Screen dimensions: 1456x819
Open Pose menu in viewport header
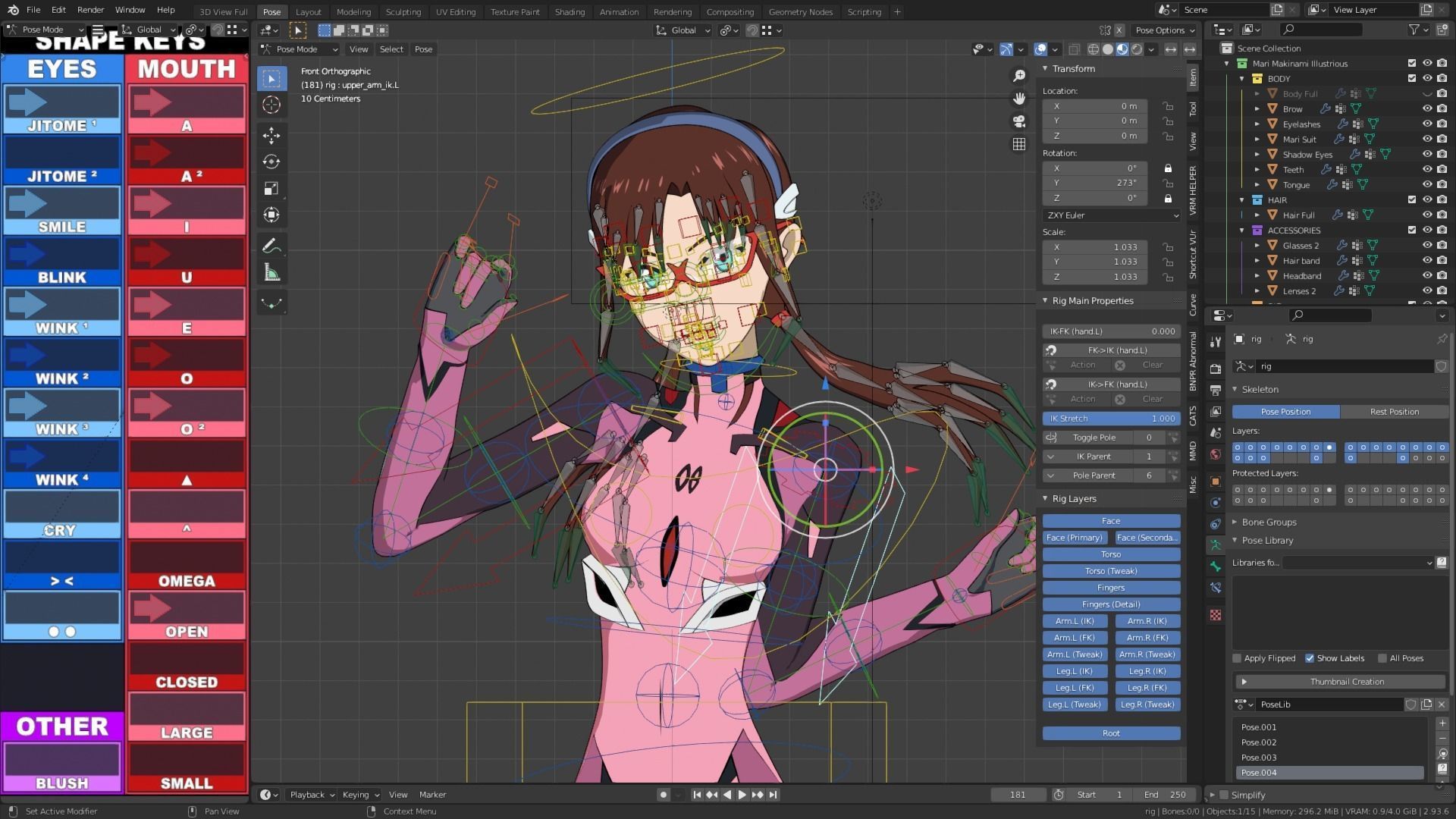423,49
